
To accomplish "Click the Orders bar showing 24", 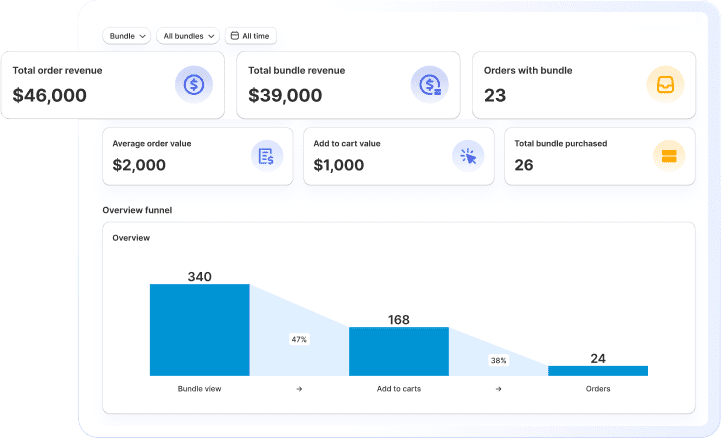I will [597, 370].
